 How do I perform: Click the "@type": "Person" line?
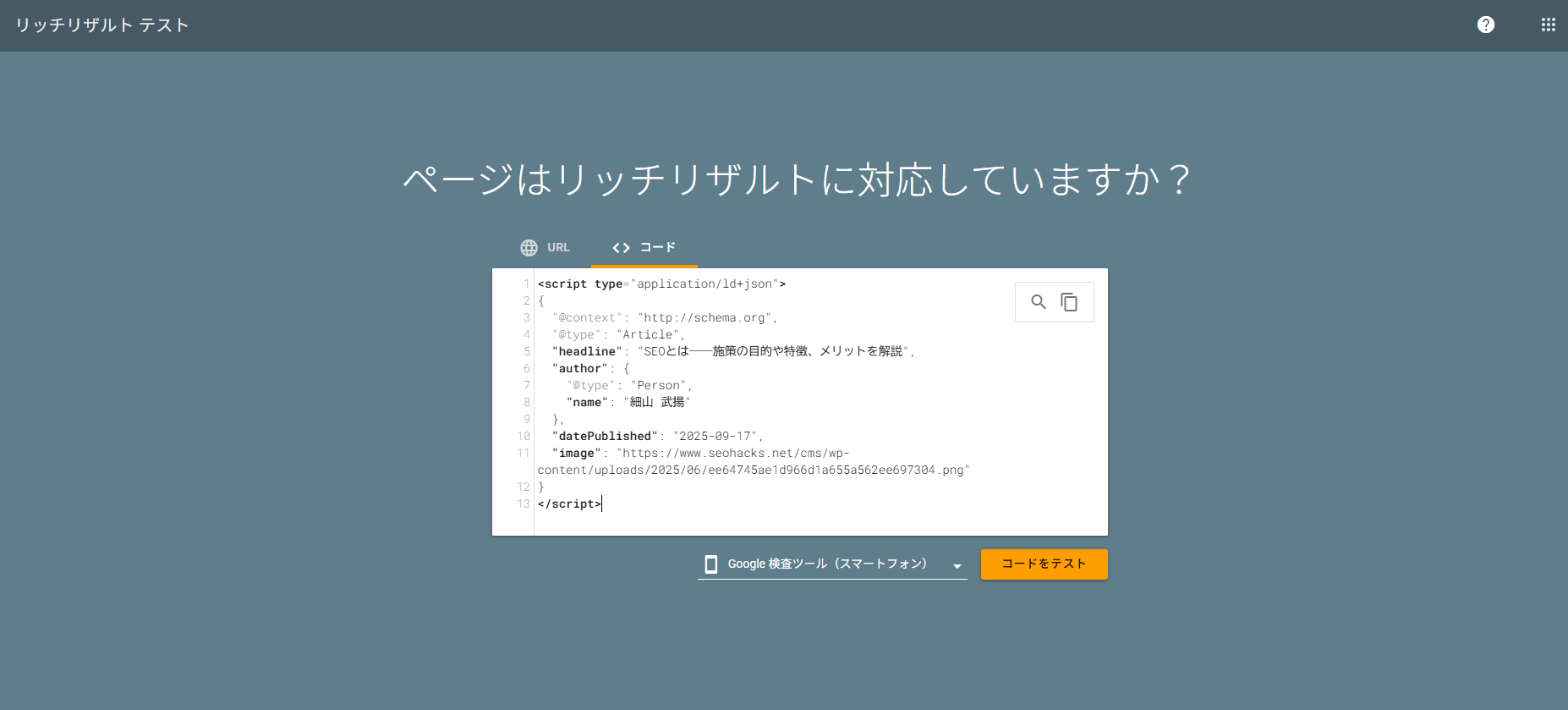click(x=629, y=385)
